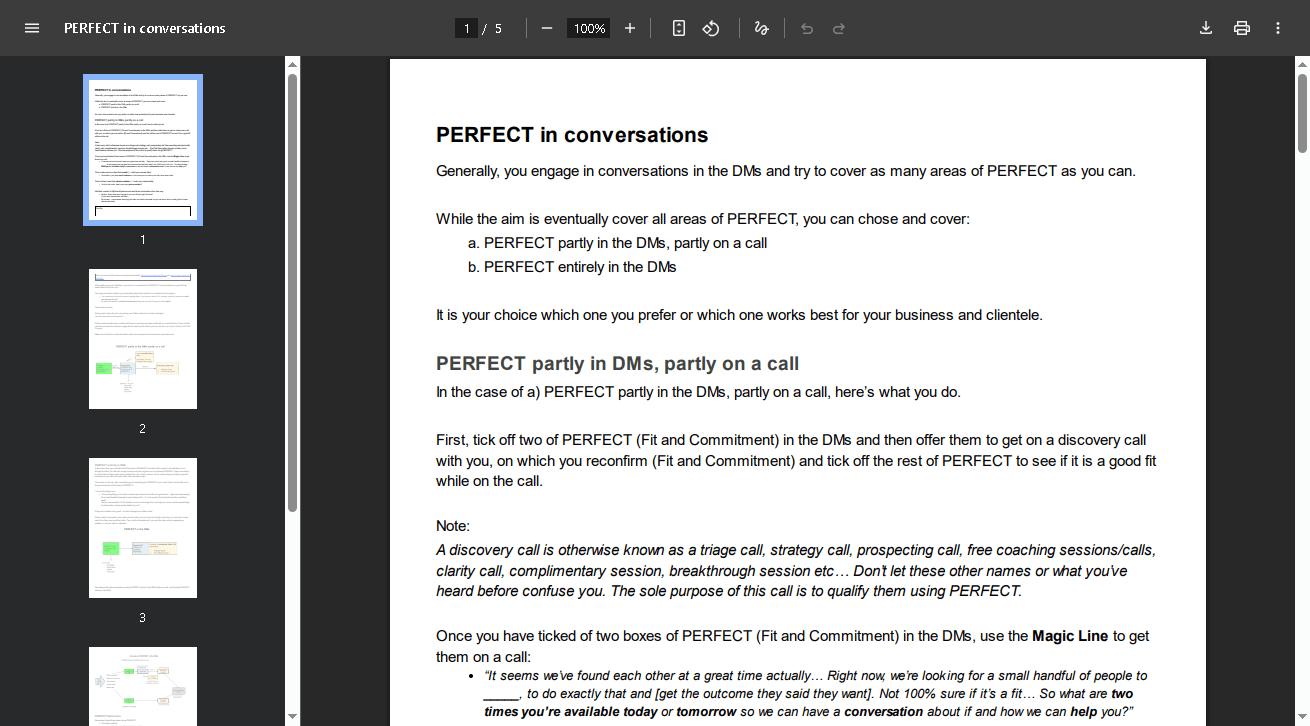Viewport: 1310px width, 726px height.
Task: Click the undo arrow icon
Action: 807,28
